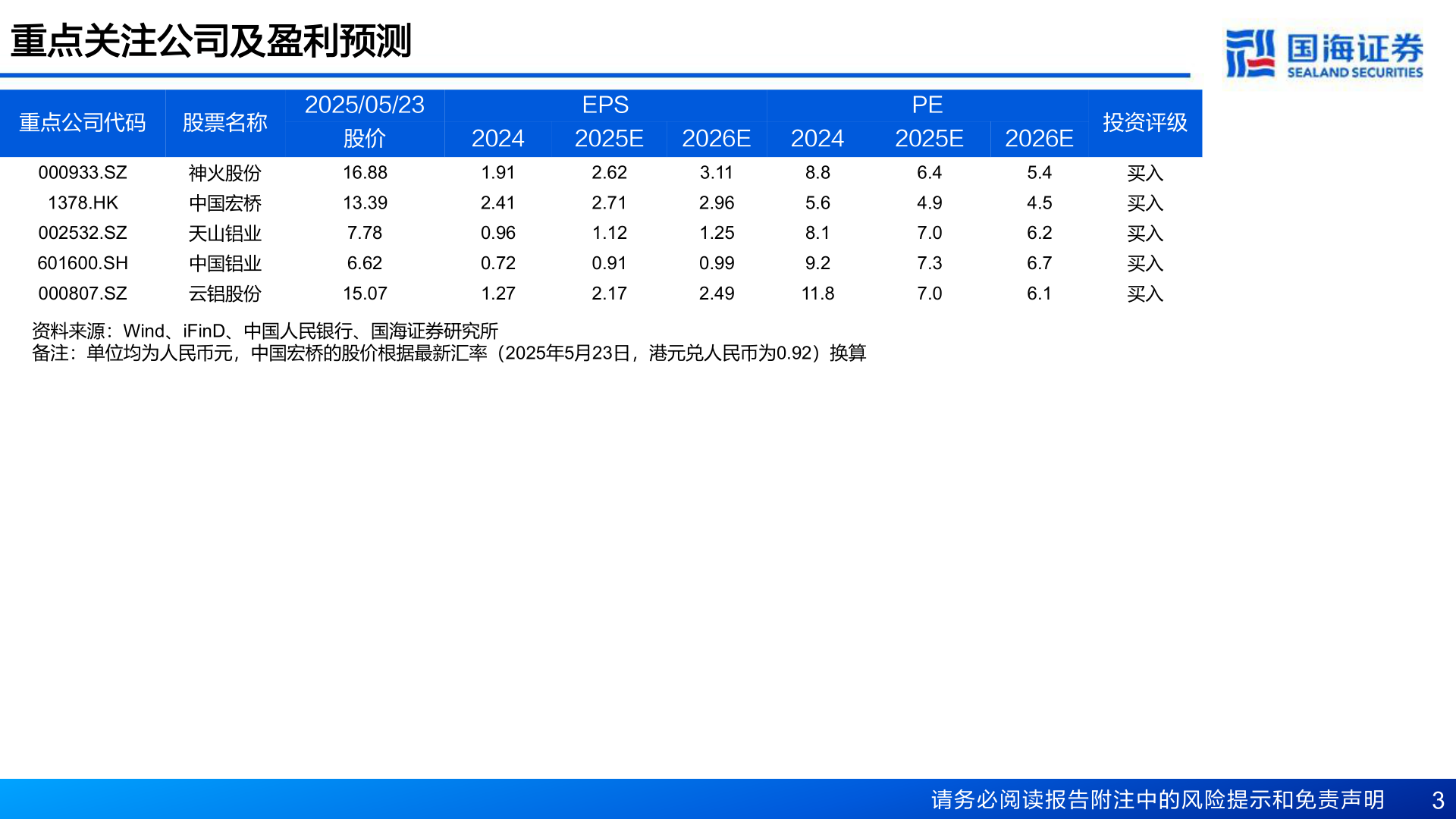The width and height of the screenshot is (1456, 819).
Task: Select the EPS column group header
Action: [605, 105]
